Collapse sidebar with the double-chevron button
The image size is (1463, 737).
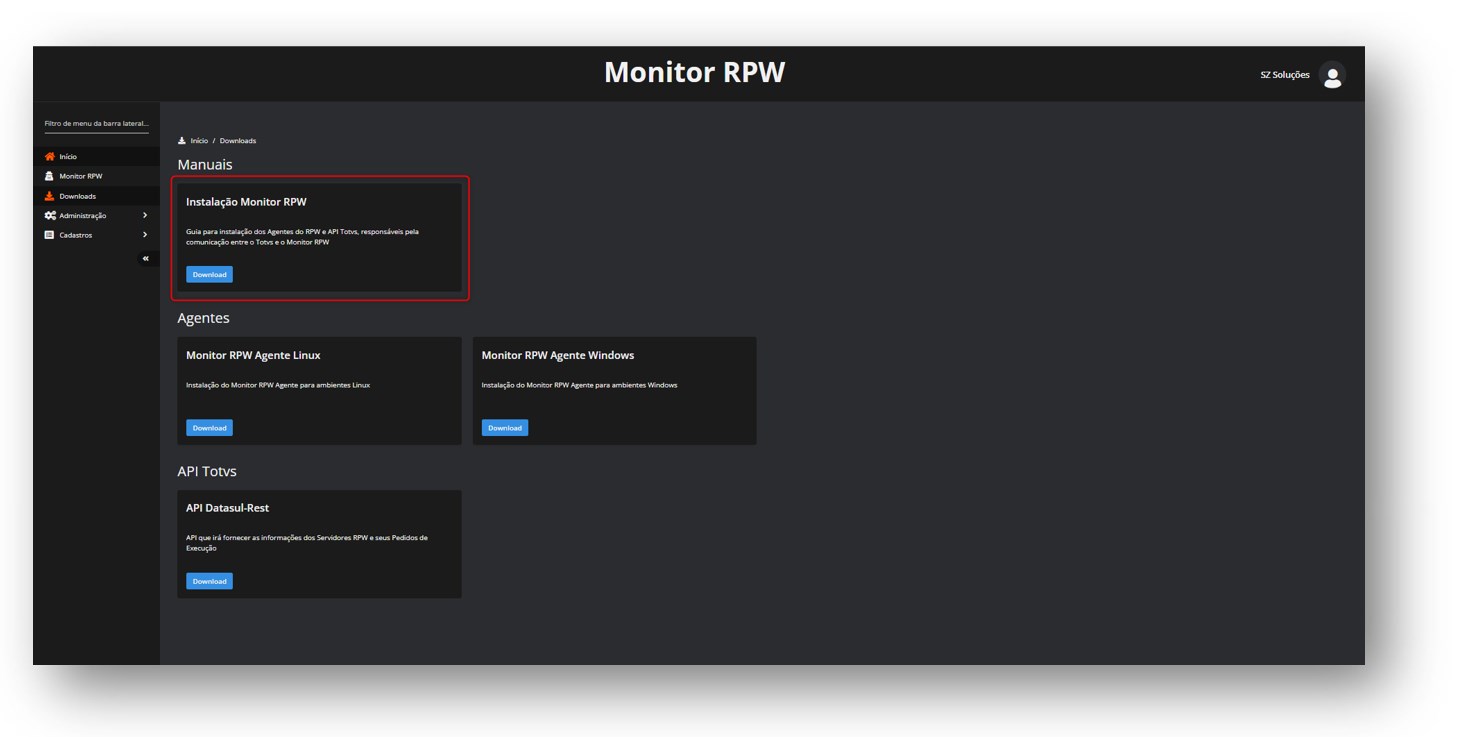[145, 259]
